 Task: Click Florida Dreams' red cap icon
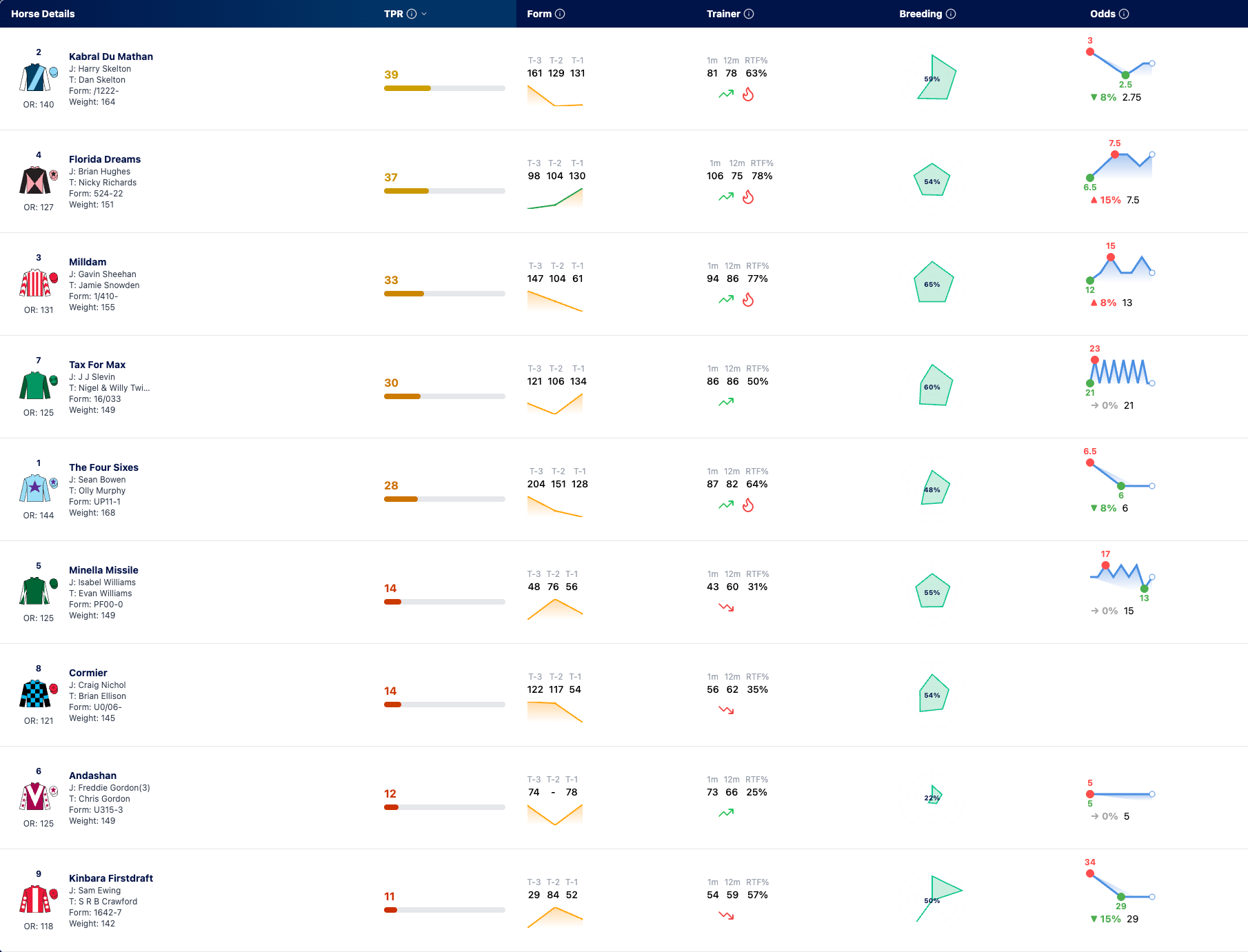coord(54,175)
